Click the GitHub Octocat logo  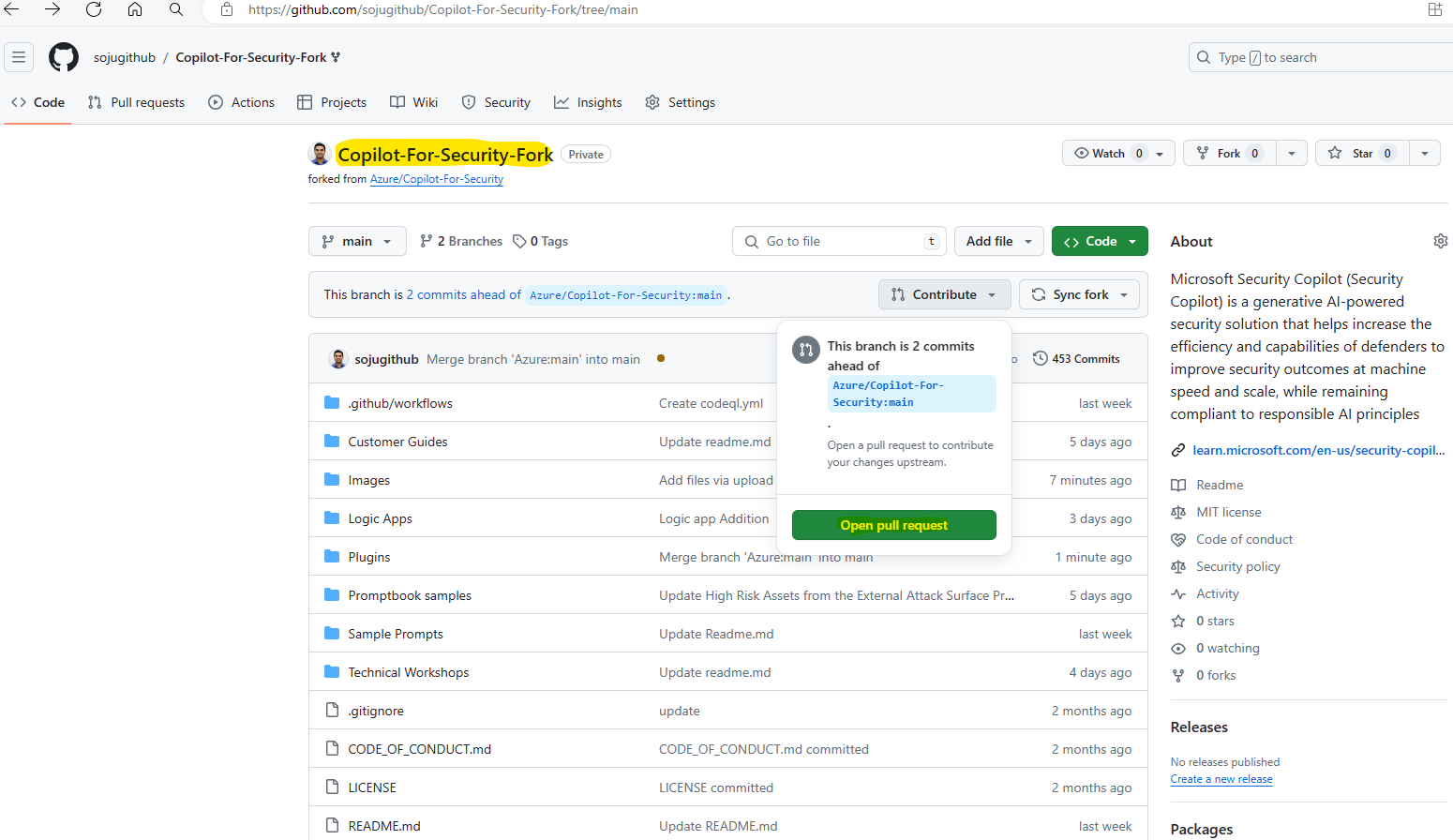(x=64, y=57)
